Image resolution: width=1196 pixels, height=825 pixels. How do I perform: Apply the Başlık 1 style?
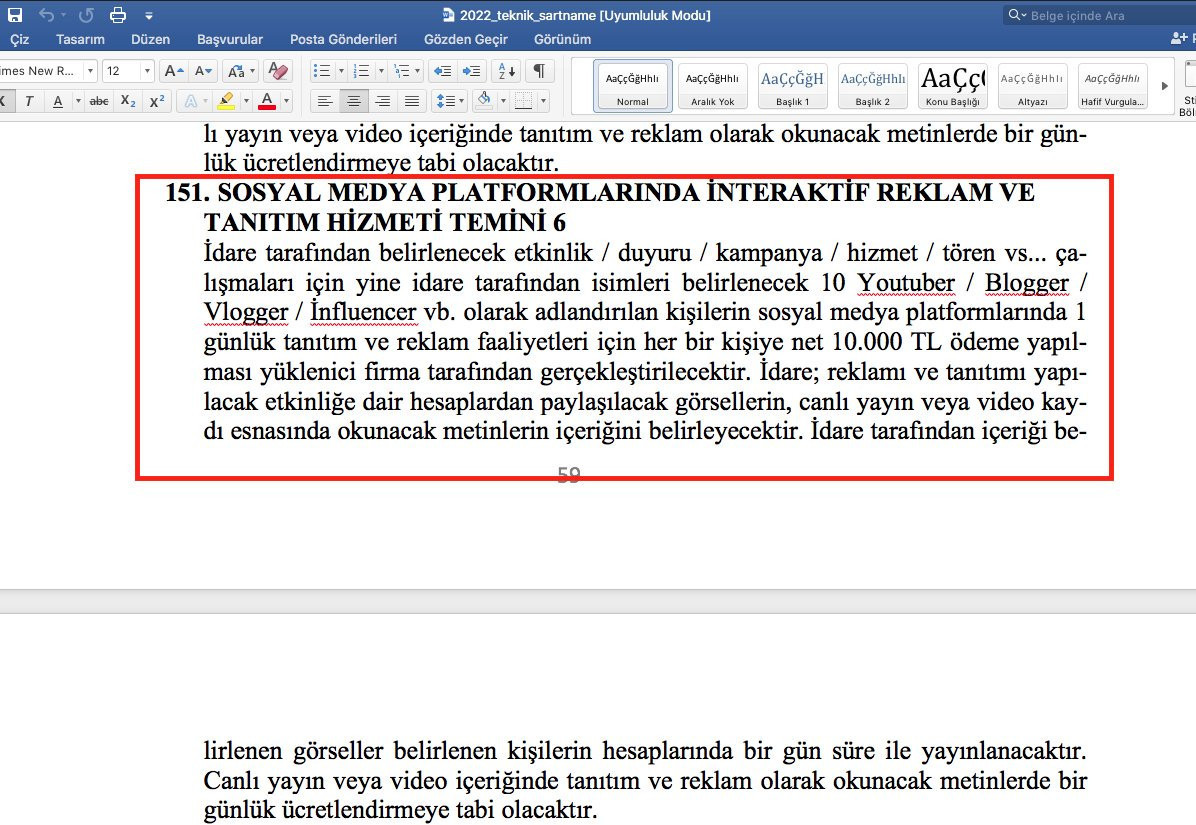click(x=792, y=86)
